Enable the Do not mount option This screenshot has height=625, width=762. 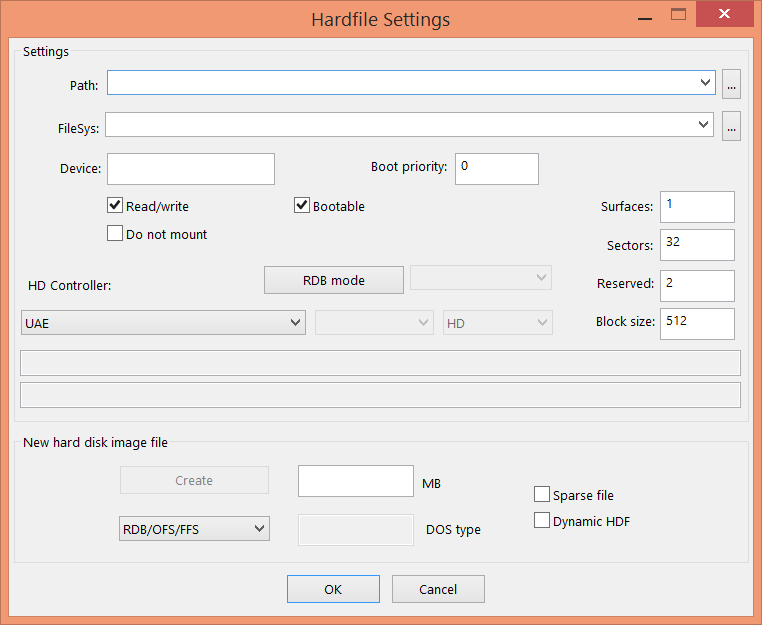tap(115, 234)
